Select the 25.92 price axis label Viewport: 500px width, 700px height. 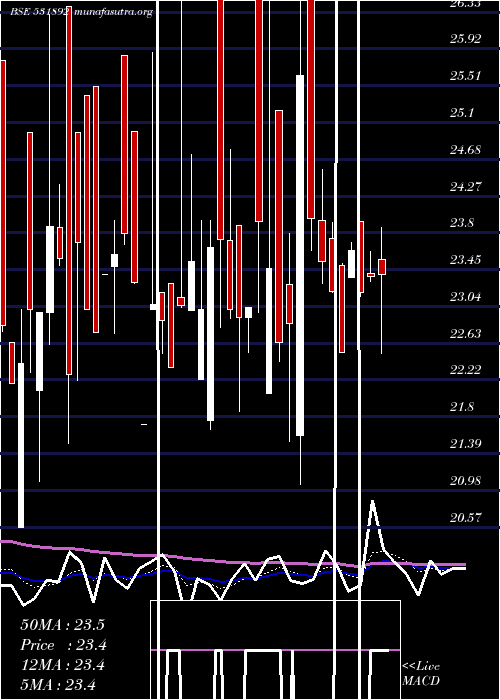click(x=466, y=39)
